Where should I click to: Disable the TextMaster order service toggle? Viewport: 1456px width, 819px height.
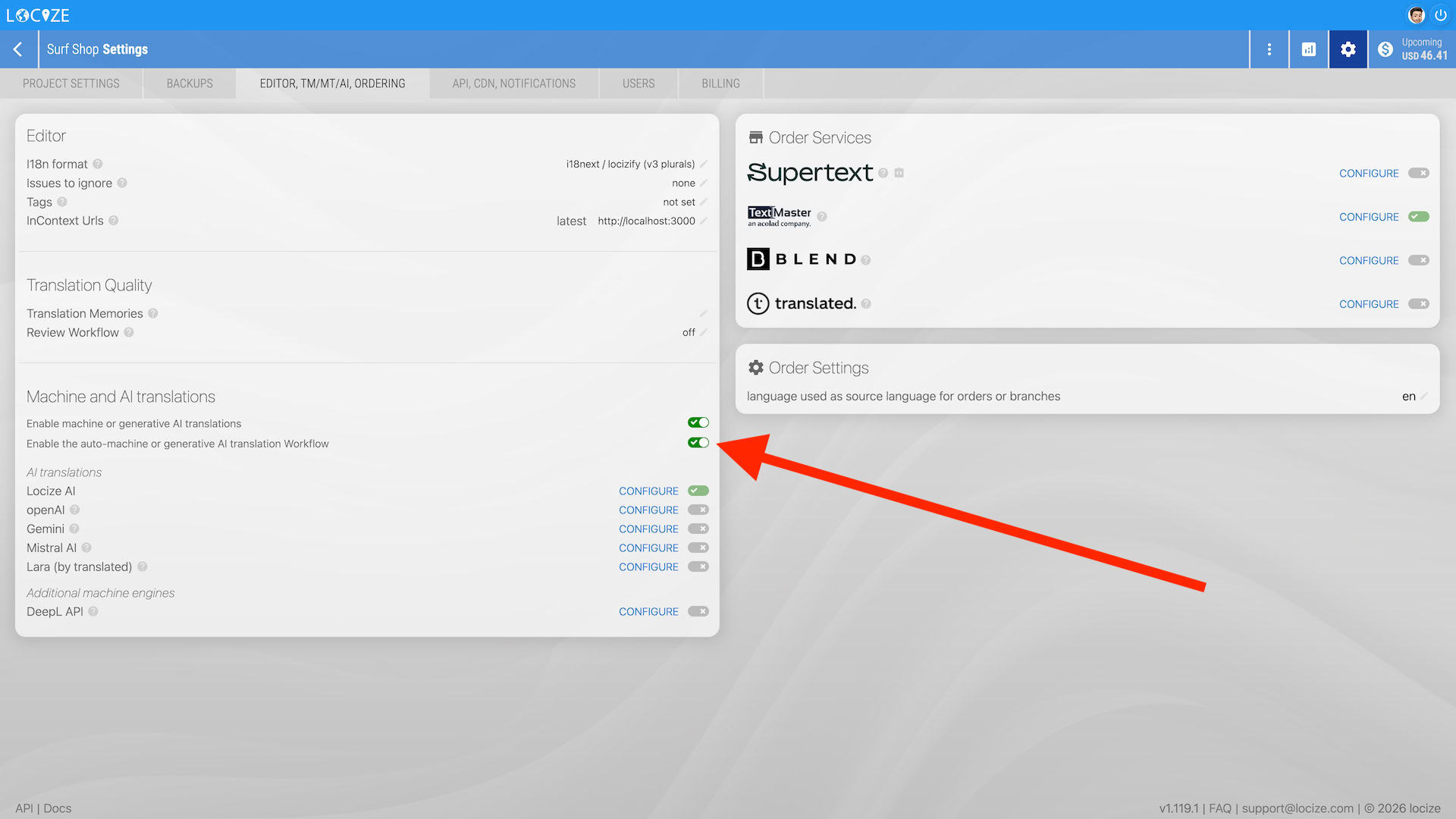pos(1418,217)
